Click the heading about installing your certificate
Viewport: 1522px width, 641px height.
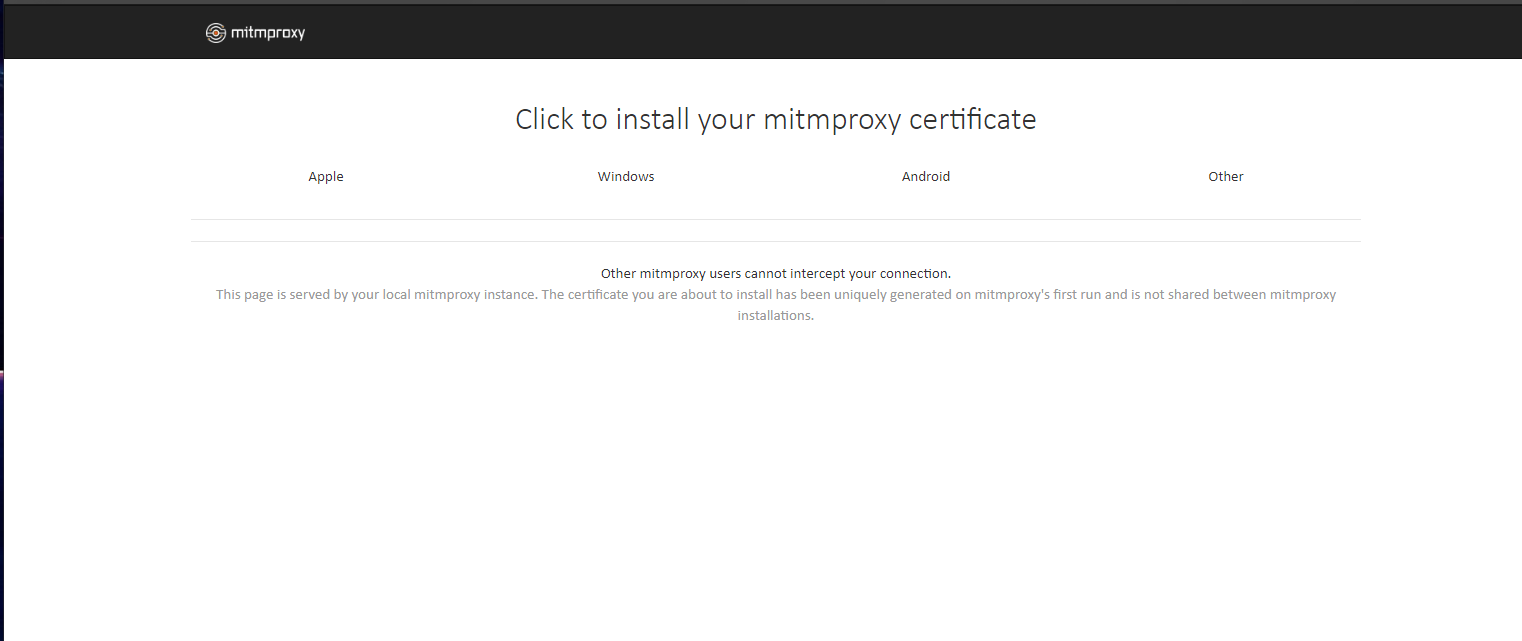[x=776, y=118]
